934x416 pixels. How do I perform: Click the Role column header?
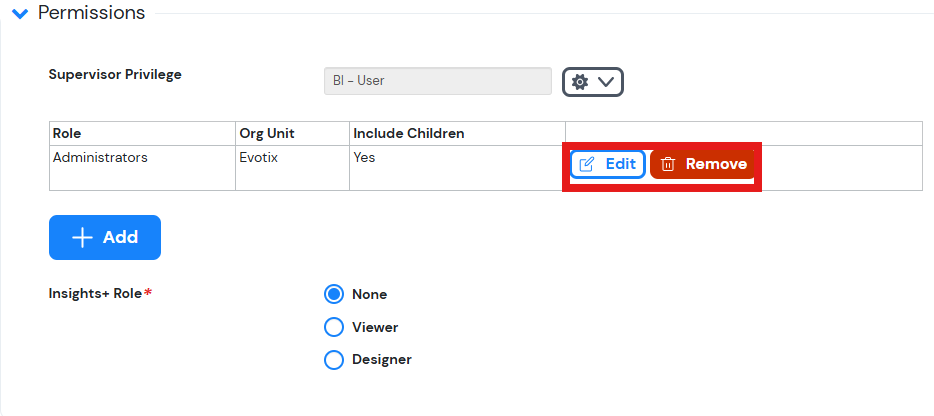click(x=67, y=134)
